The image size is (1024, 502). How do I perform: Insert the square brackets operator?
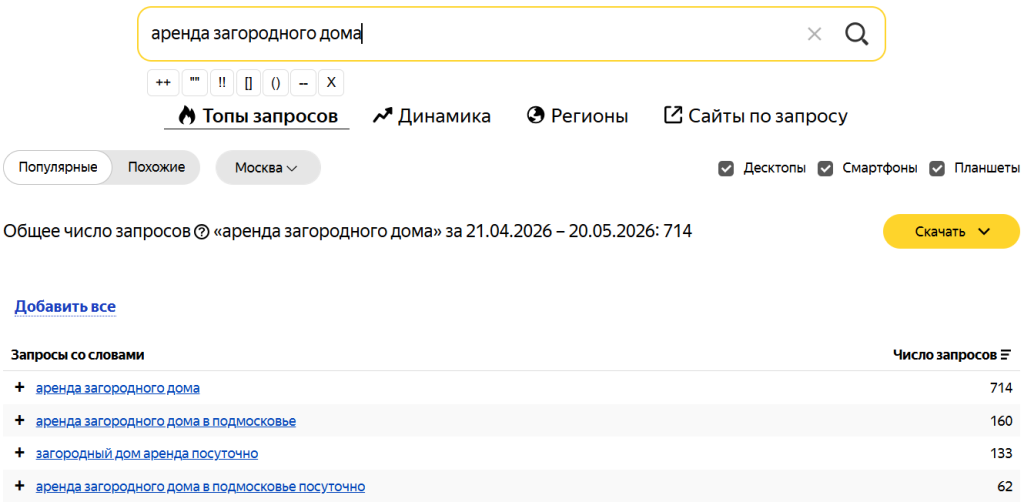point(248,83)
